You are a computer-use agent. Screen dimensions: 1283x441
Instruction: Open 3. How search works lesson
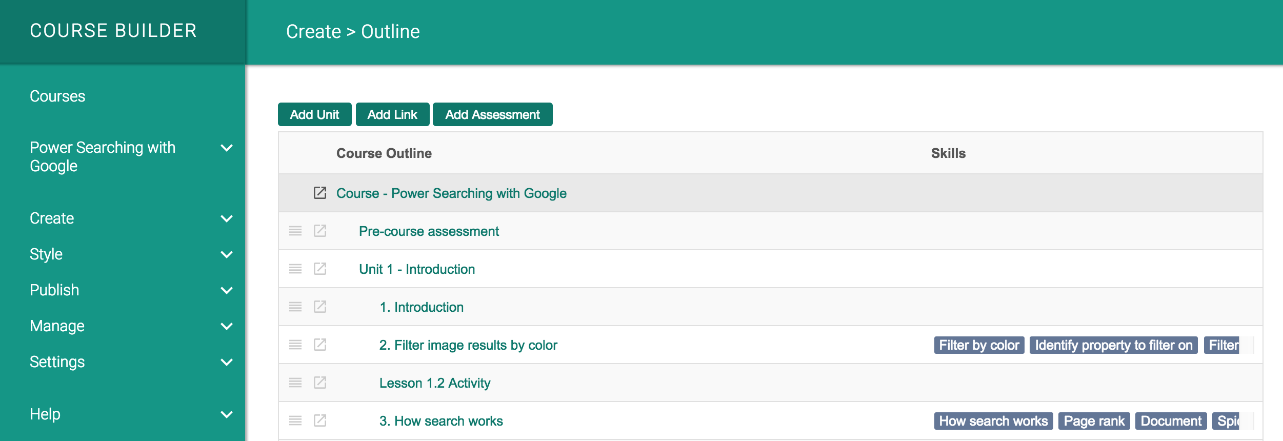pyautogui.click(x=441, y=421)
